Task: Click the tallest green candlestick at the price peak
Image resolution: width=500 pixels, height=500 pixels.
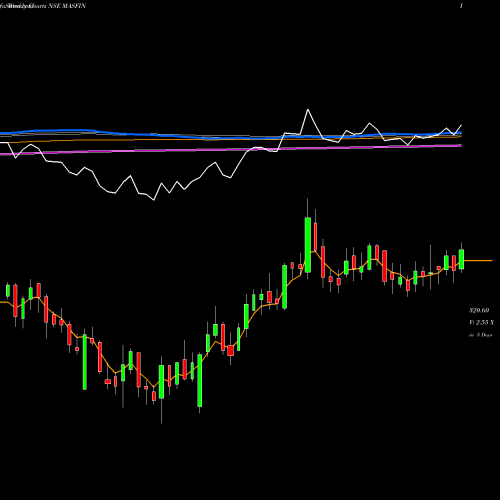Action: coord(308,245)
